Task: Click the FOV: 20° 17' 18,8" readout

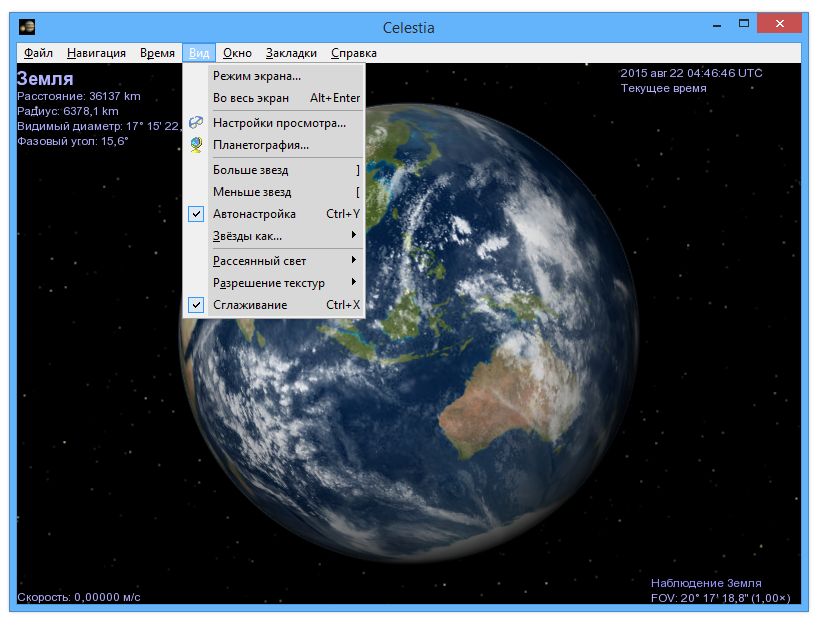Action: pos(700,598)
